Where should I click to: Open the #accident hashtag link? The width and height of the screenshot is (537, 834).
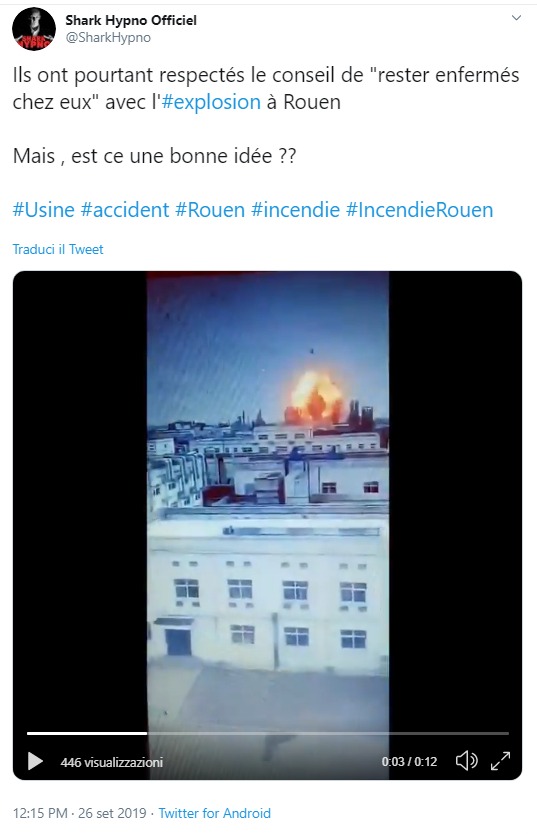click(x=125, y=210)
